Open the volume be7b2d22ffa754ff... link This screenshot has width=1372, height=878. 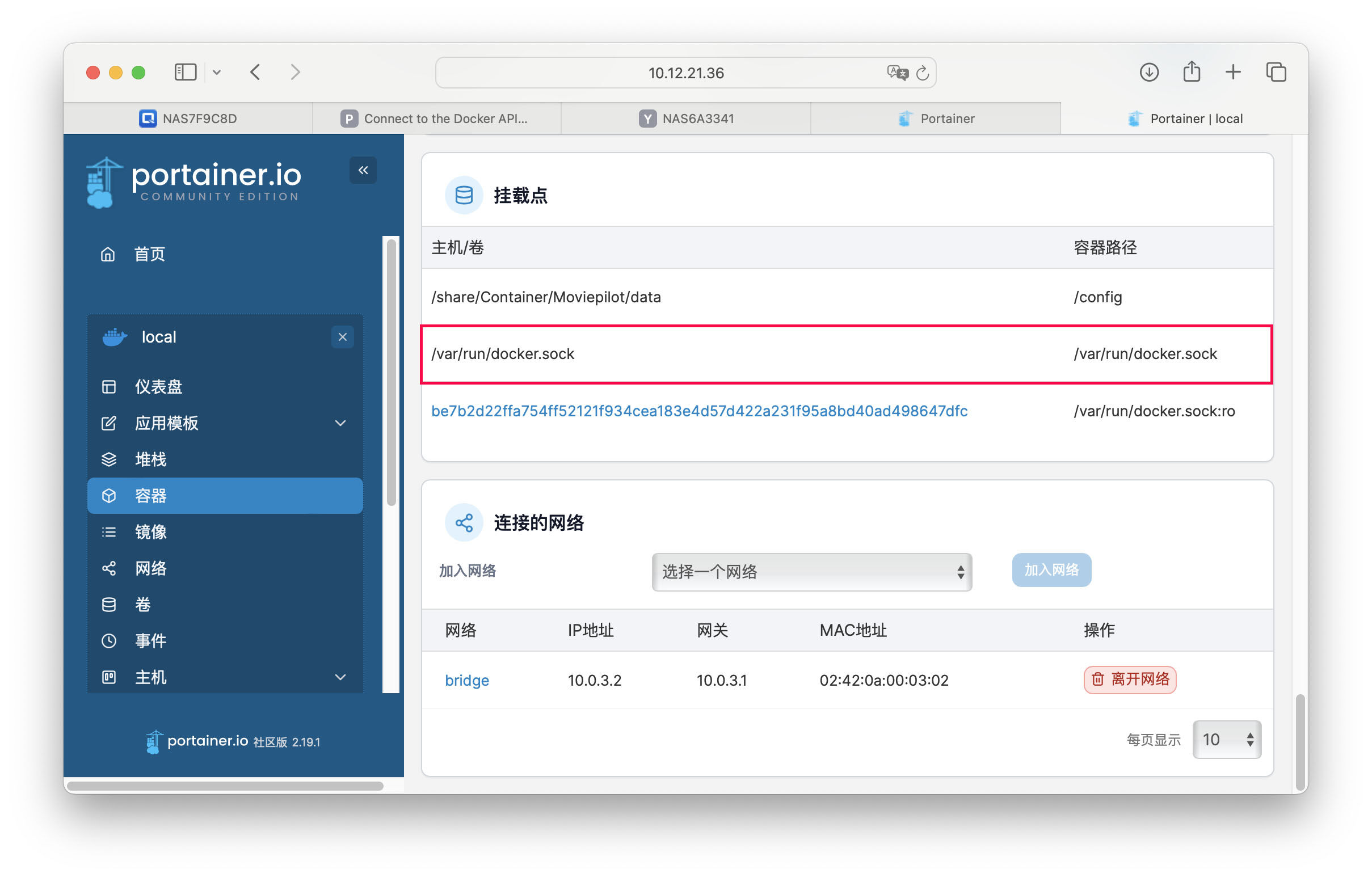tap(699, 411)
